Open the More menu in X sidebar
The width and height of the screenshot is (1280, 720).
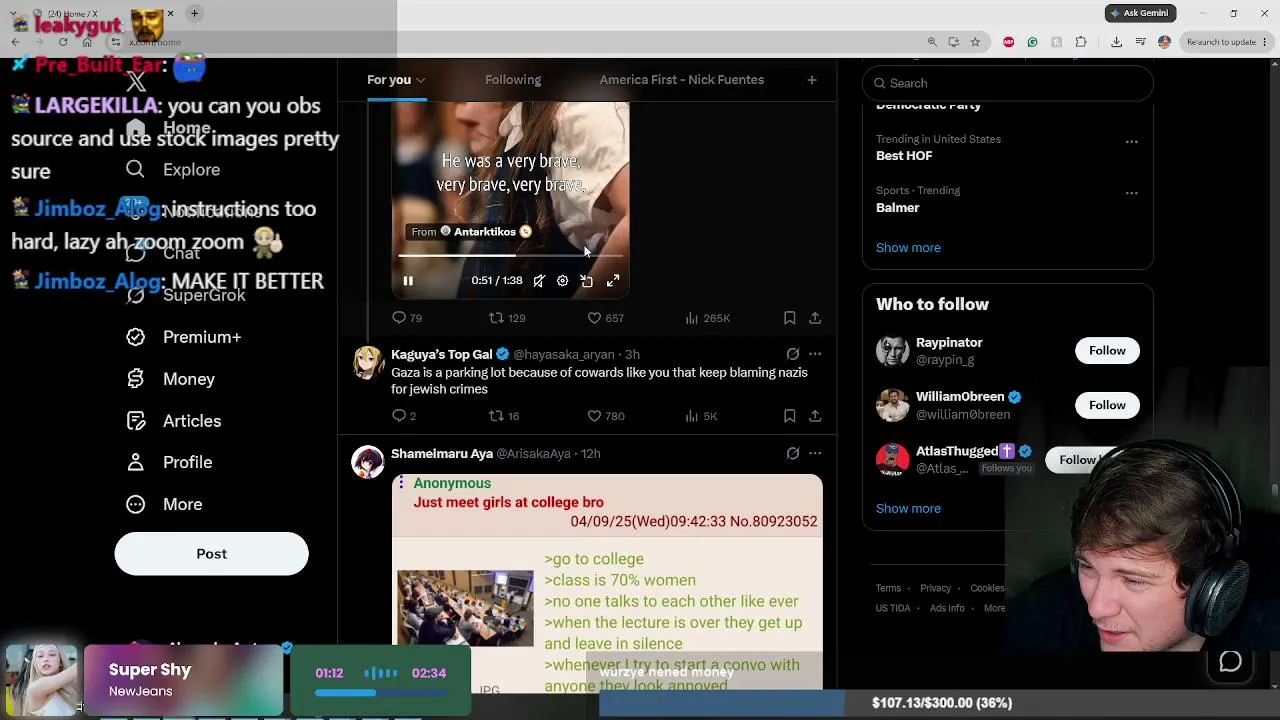165,504
